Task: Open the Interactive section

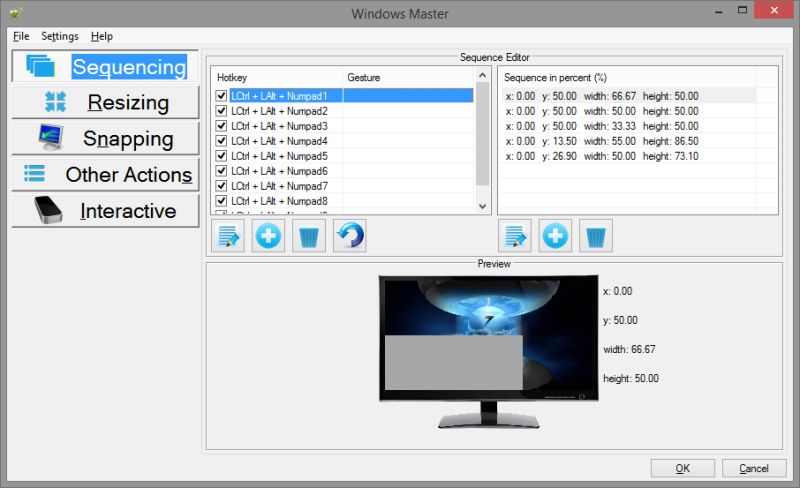Action: 105,211
